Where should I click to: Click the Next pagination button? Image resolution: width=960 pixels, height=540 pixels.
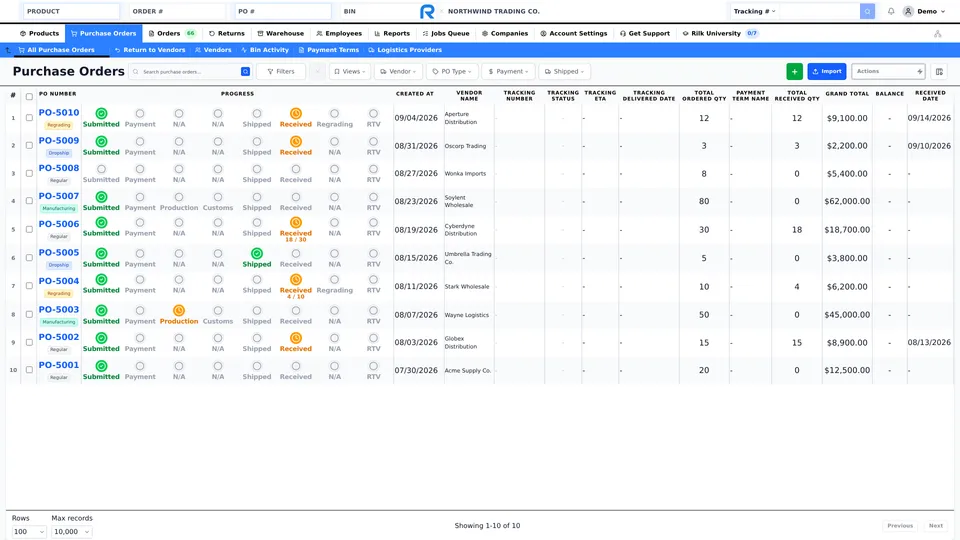point(936,525)
